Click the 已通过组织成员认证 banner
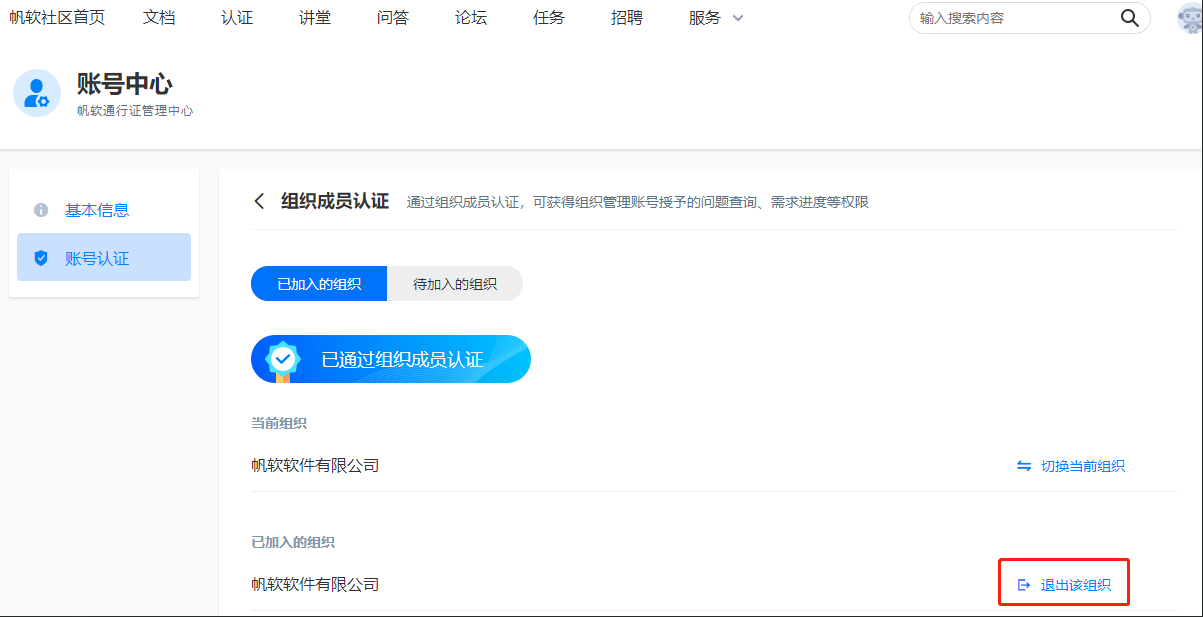Screen dimensions: 1203x617 click(x=391, y=359)
